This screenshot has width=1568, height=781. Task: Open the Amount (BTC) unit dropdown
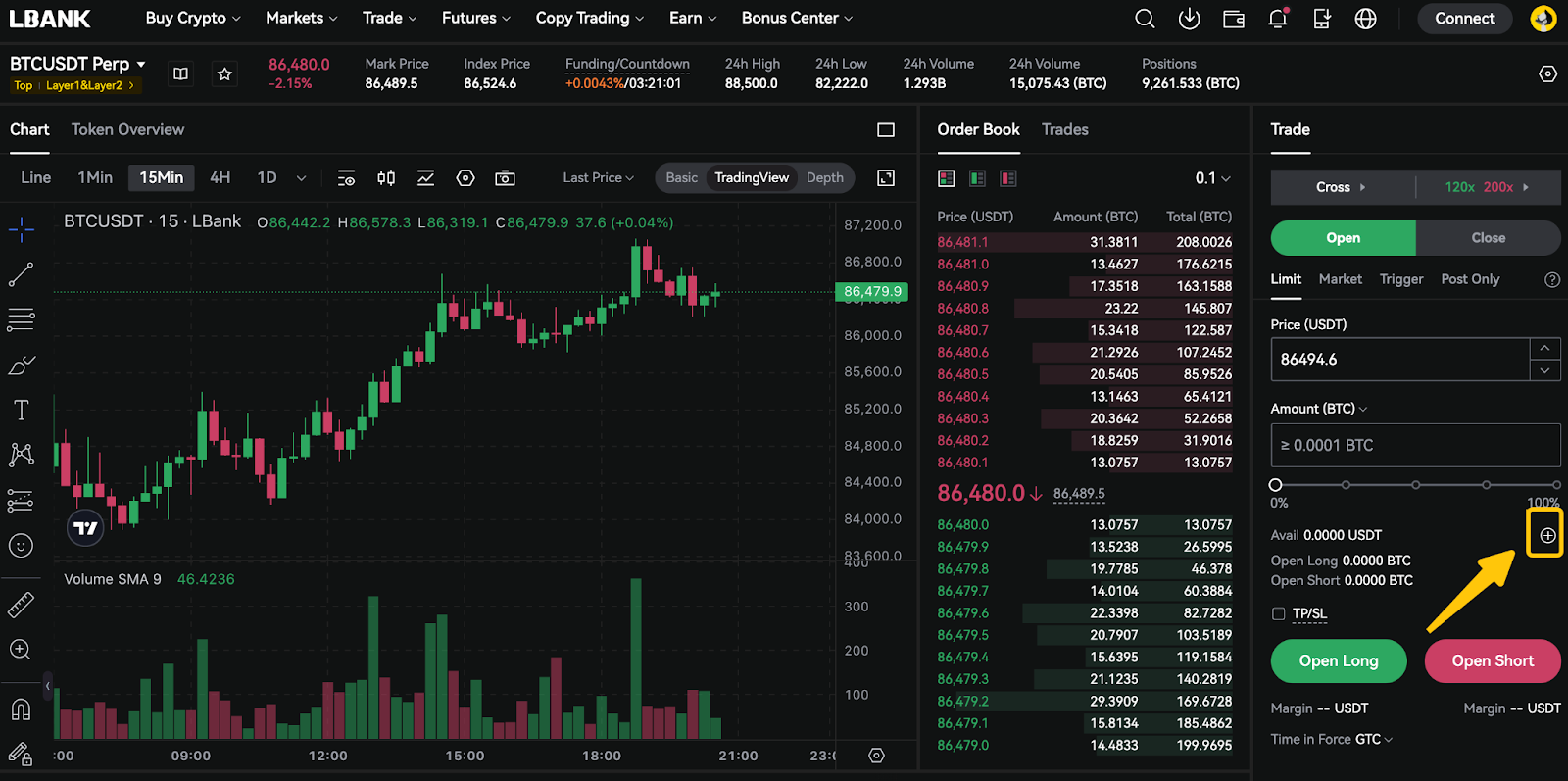pyautogui.click(x=1319, y=409)
